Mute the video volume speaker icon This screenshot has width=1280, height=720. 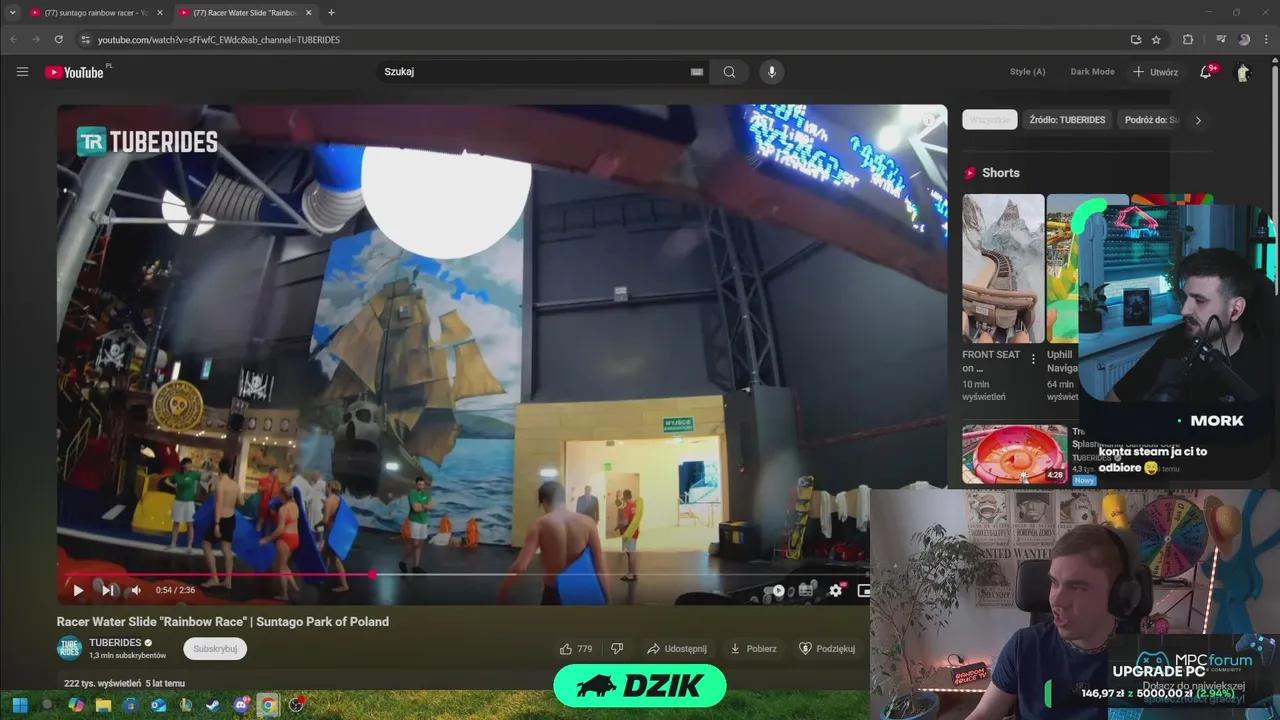(136, 590)
